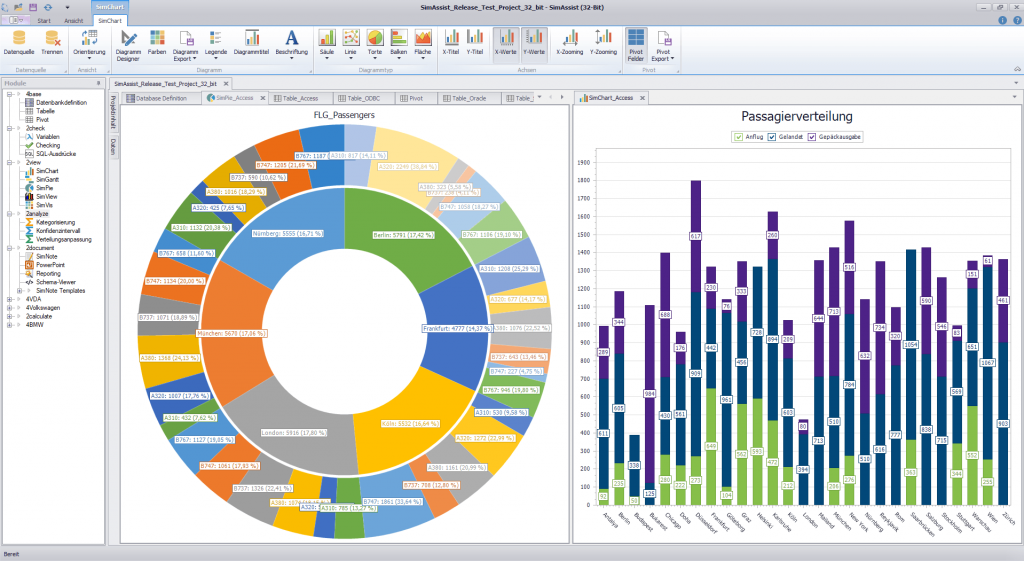Click the Diagrammtitel ribbon icon

pos(251,43)
